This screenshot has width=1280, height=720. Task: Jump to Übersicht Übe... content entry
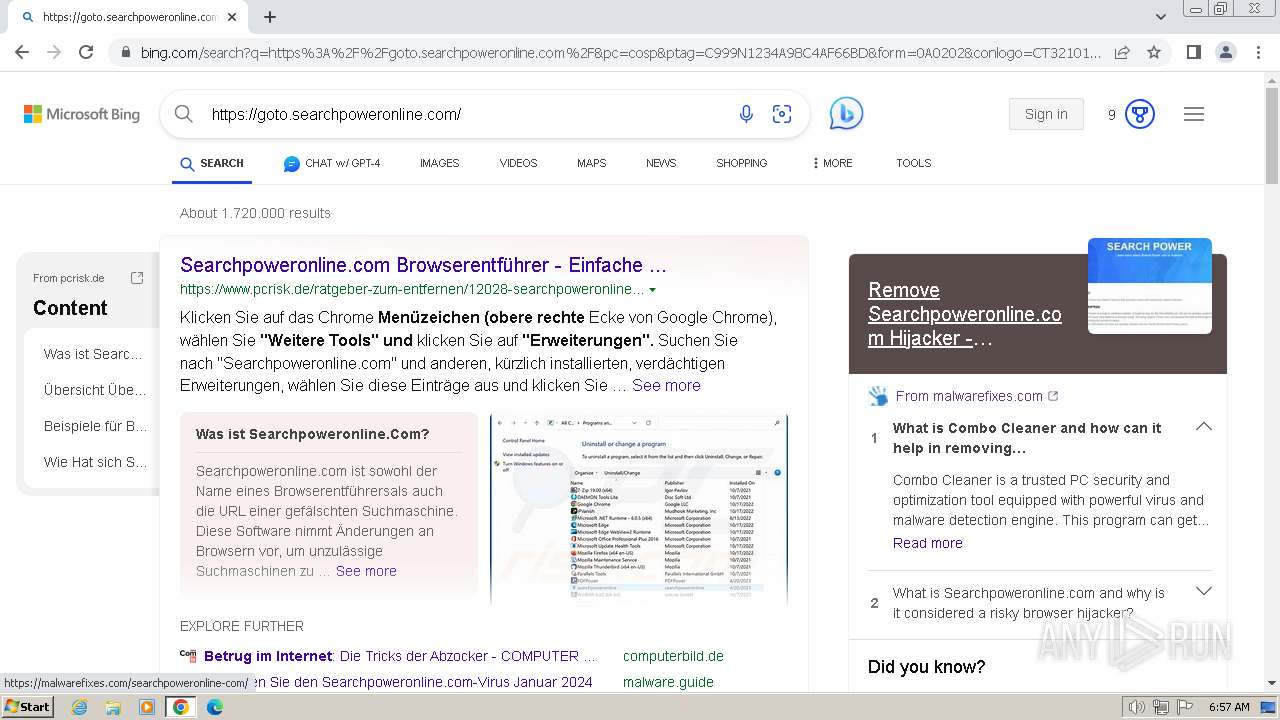95,390
